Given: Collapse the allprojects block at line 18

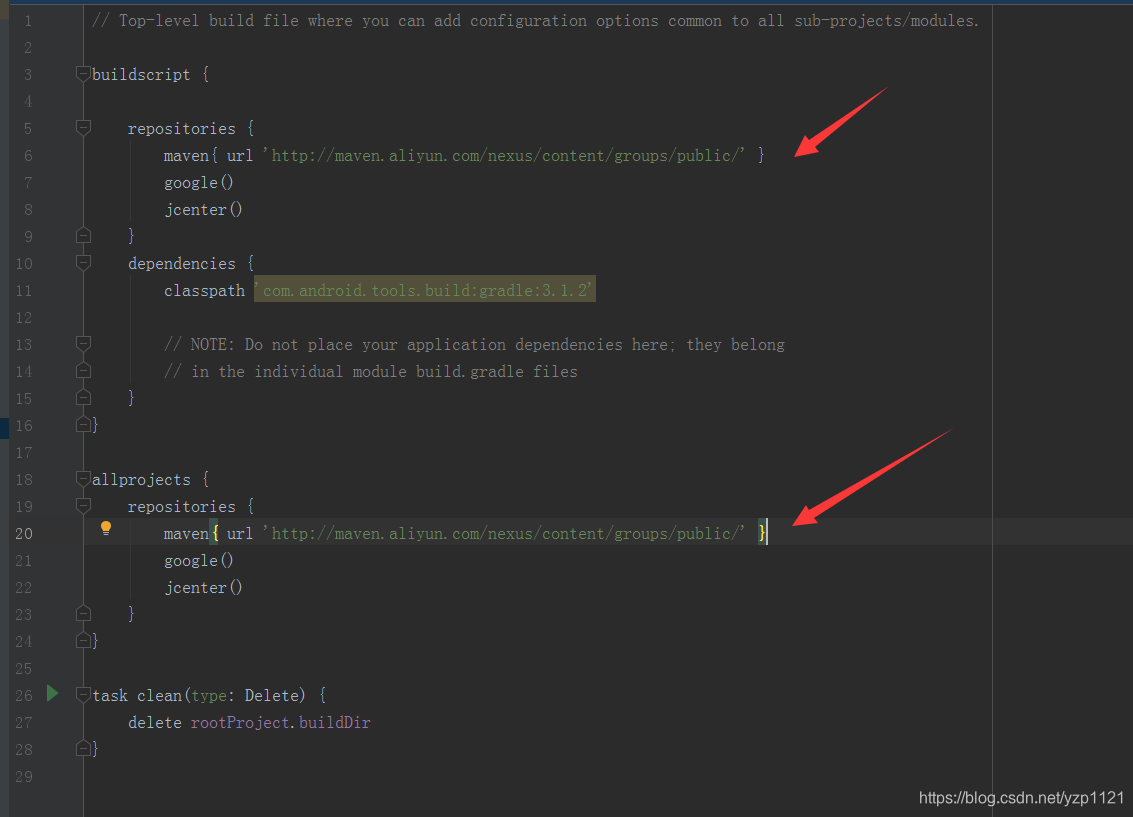Looking at the screenshot, I should (83, 478).
